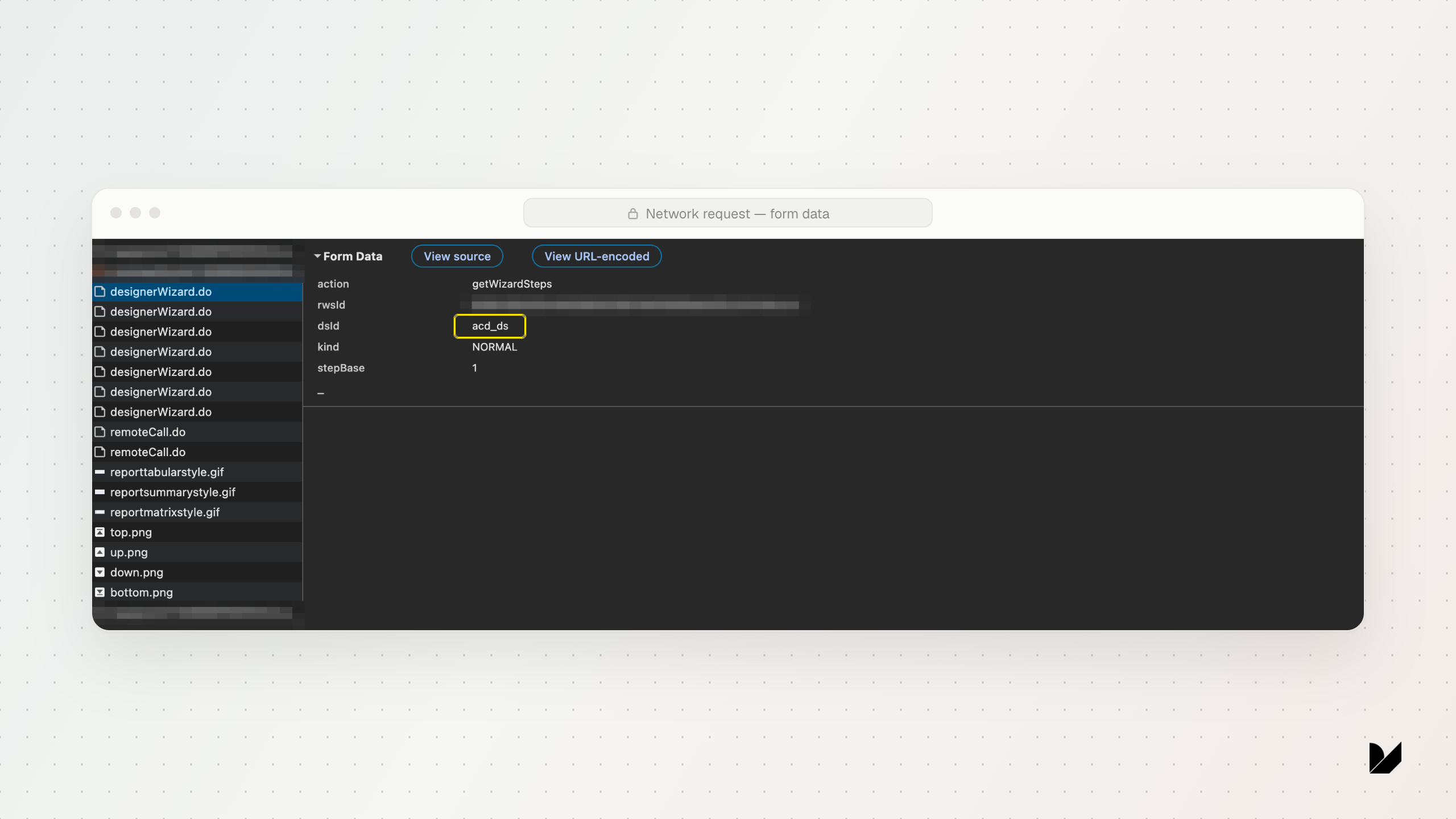The height and width of the screenshot is (819, 1456).
Task: Select top.png in request list
Action: coord(197,532)
